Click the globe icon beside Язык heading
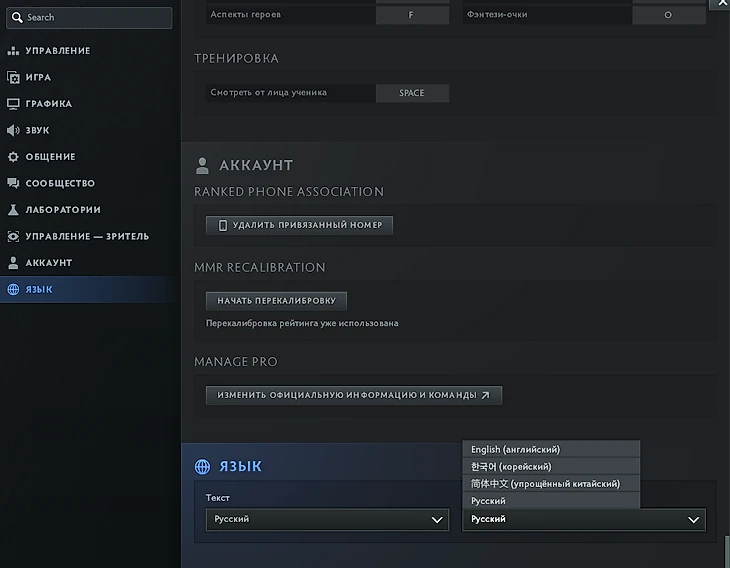 point(203,467)
